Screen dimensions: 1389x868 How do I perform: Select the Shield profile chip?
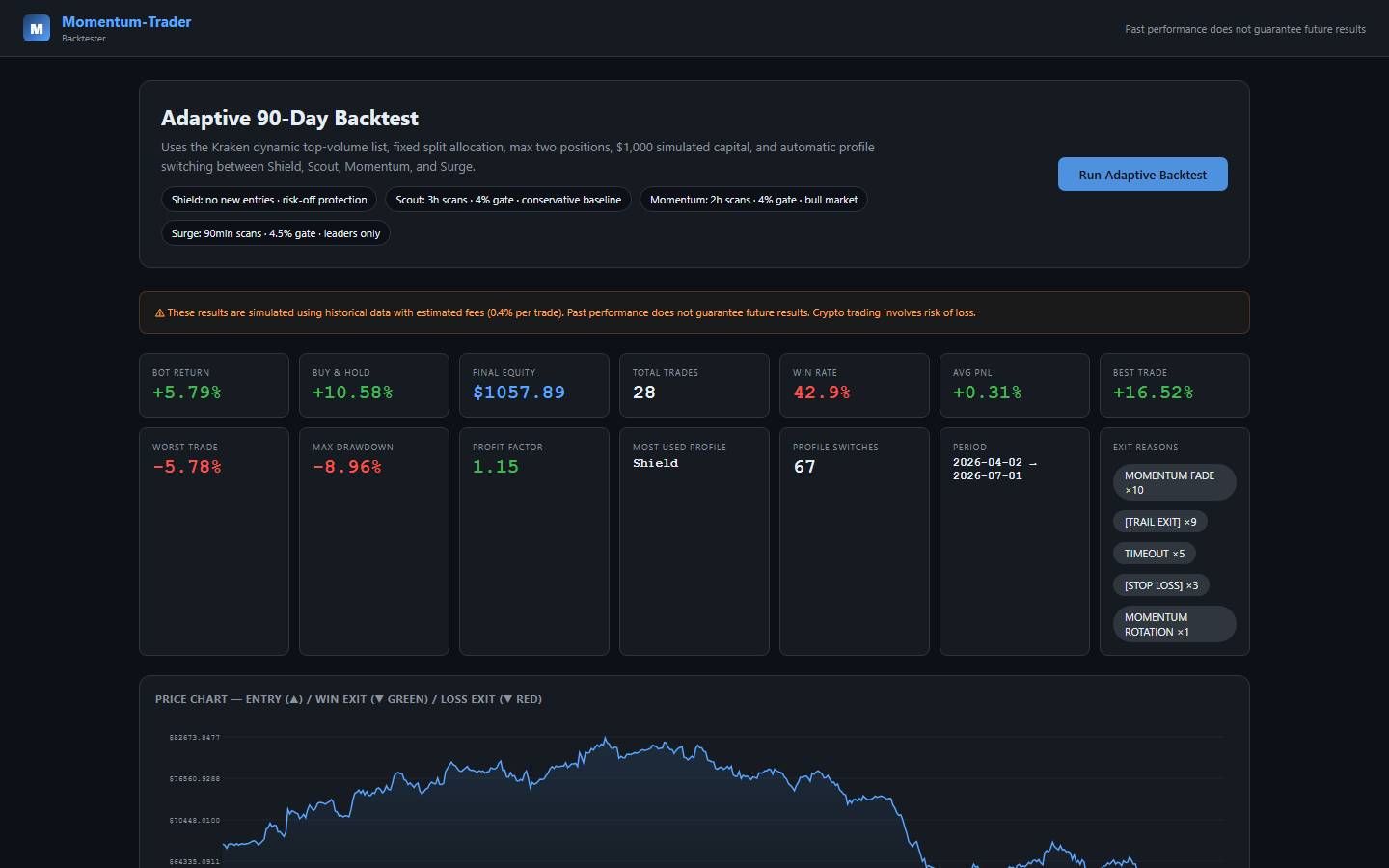point(269,200)
